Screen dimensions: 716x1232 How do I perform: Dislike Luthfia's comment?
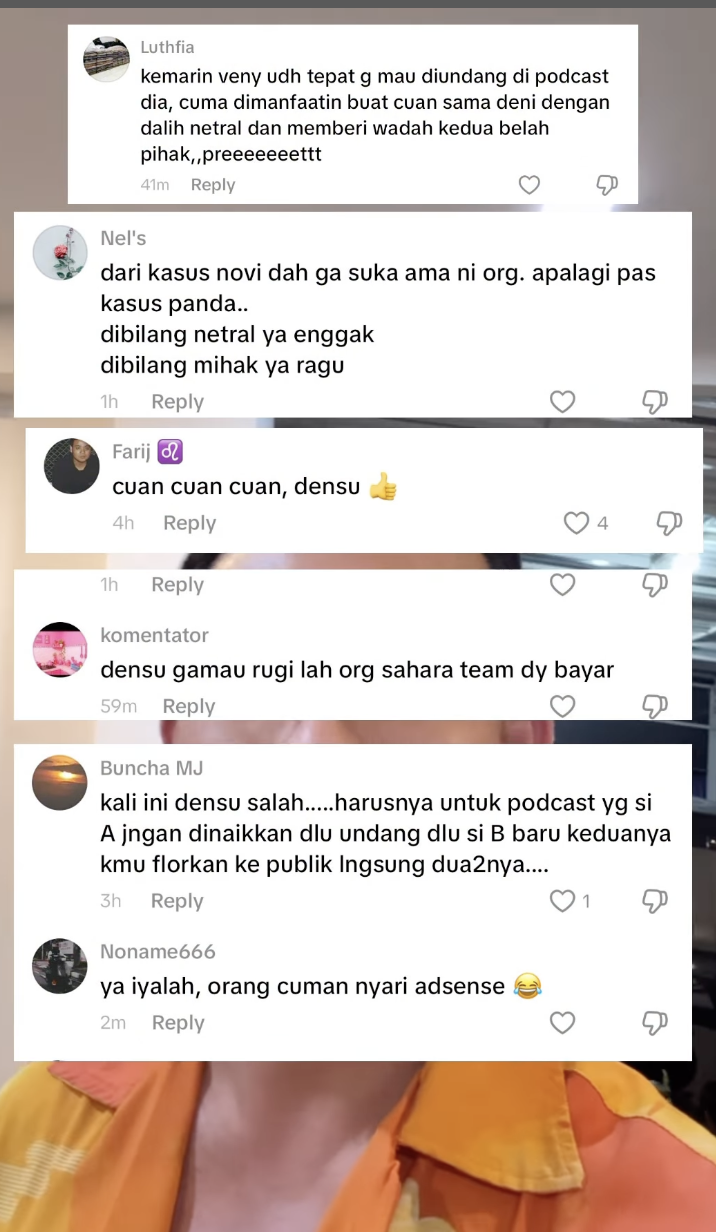pos(607,185)
